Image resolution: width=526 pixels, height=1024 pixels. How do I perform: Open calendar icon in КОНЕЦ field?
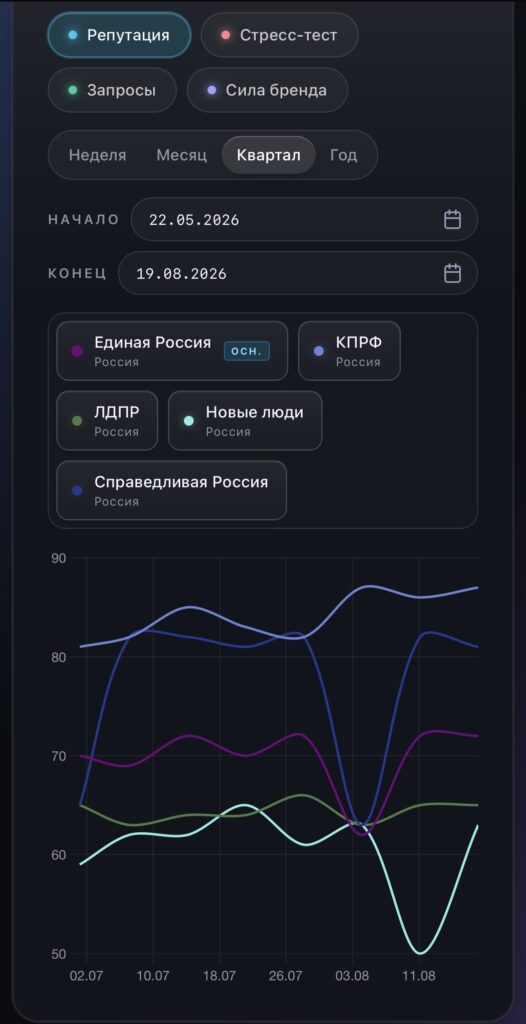453,273
